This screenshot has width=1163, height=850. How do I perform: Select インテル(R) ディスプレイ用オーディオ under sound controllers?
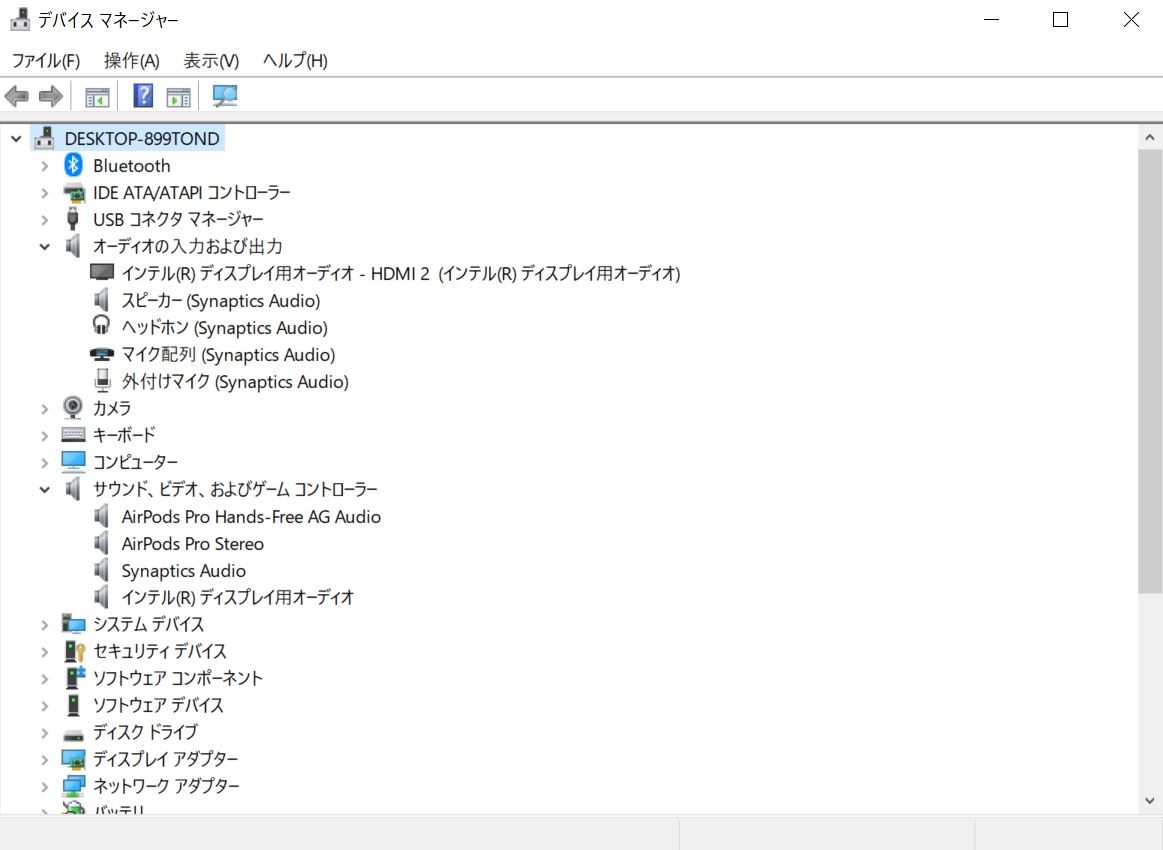(x=237, y=597)
